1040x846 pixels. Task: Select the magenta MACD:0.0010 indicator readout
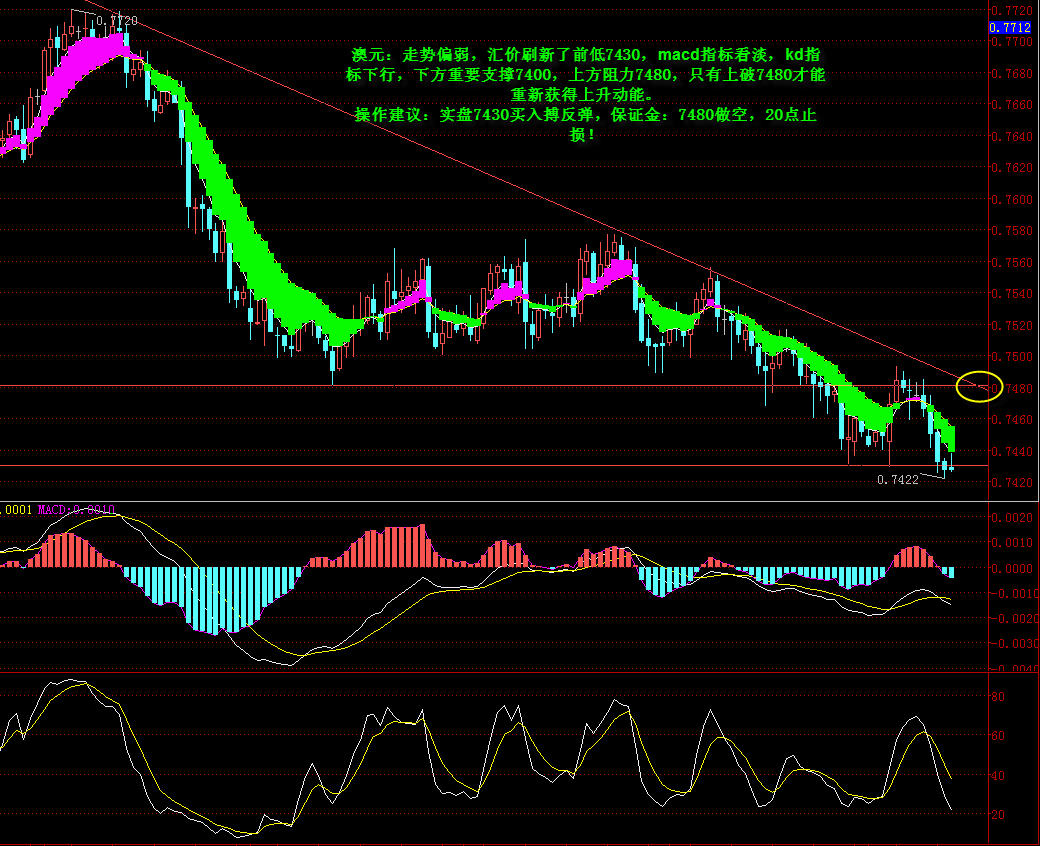coord(76,510)
